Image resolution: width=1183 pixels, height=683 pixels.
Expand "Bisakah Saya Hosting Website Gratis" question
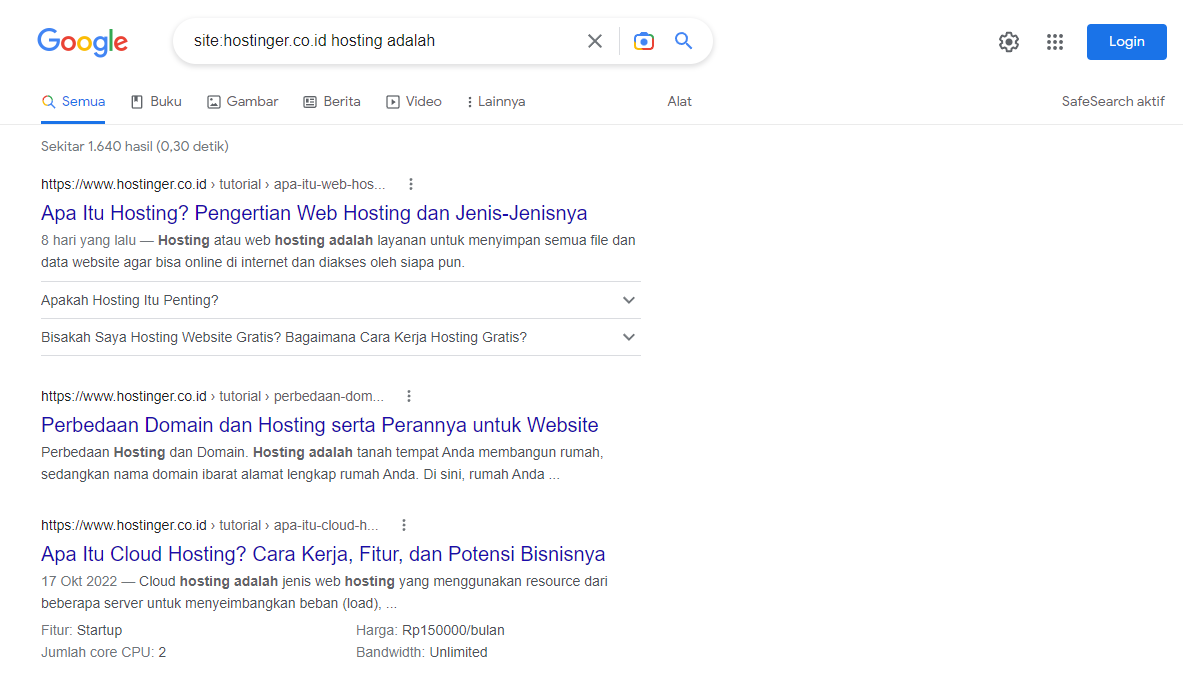pos(629,337)
